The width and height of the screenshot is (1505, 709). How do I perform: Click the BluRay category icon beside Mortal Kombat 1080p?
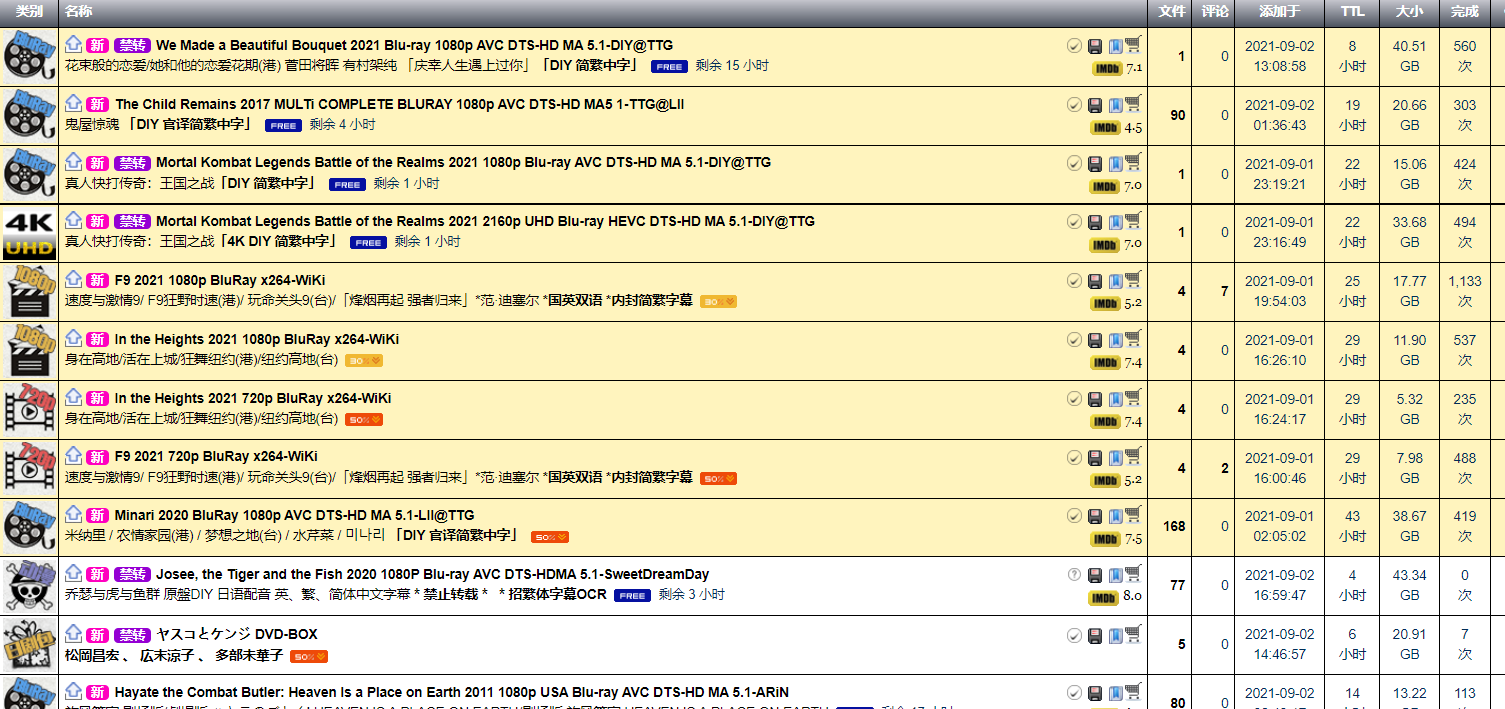tap(29, 174)
